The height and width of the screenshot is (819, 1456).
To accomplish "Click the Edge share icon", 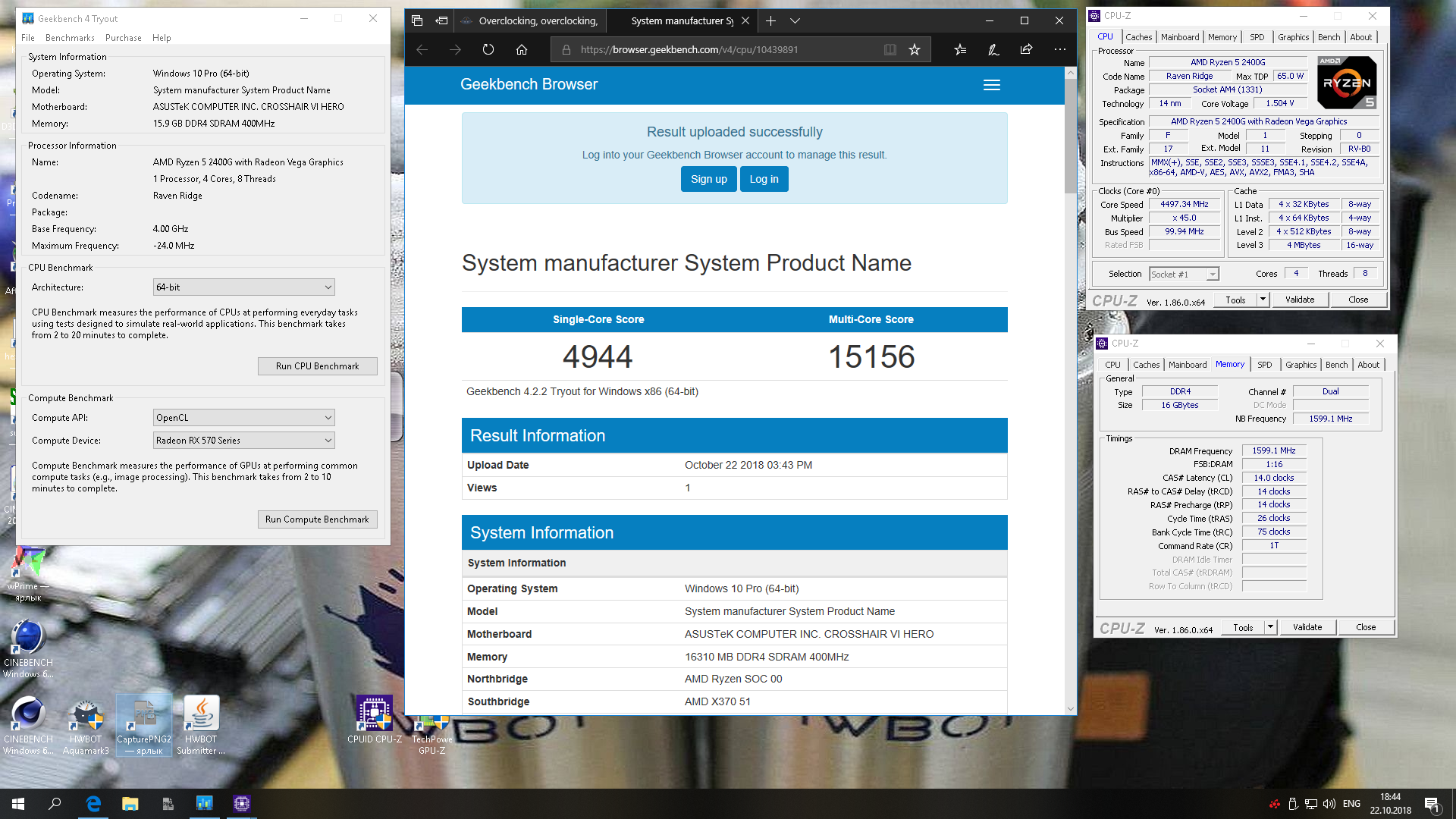I will click(x=1026, y=50).
